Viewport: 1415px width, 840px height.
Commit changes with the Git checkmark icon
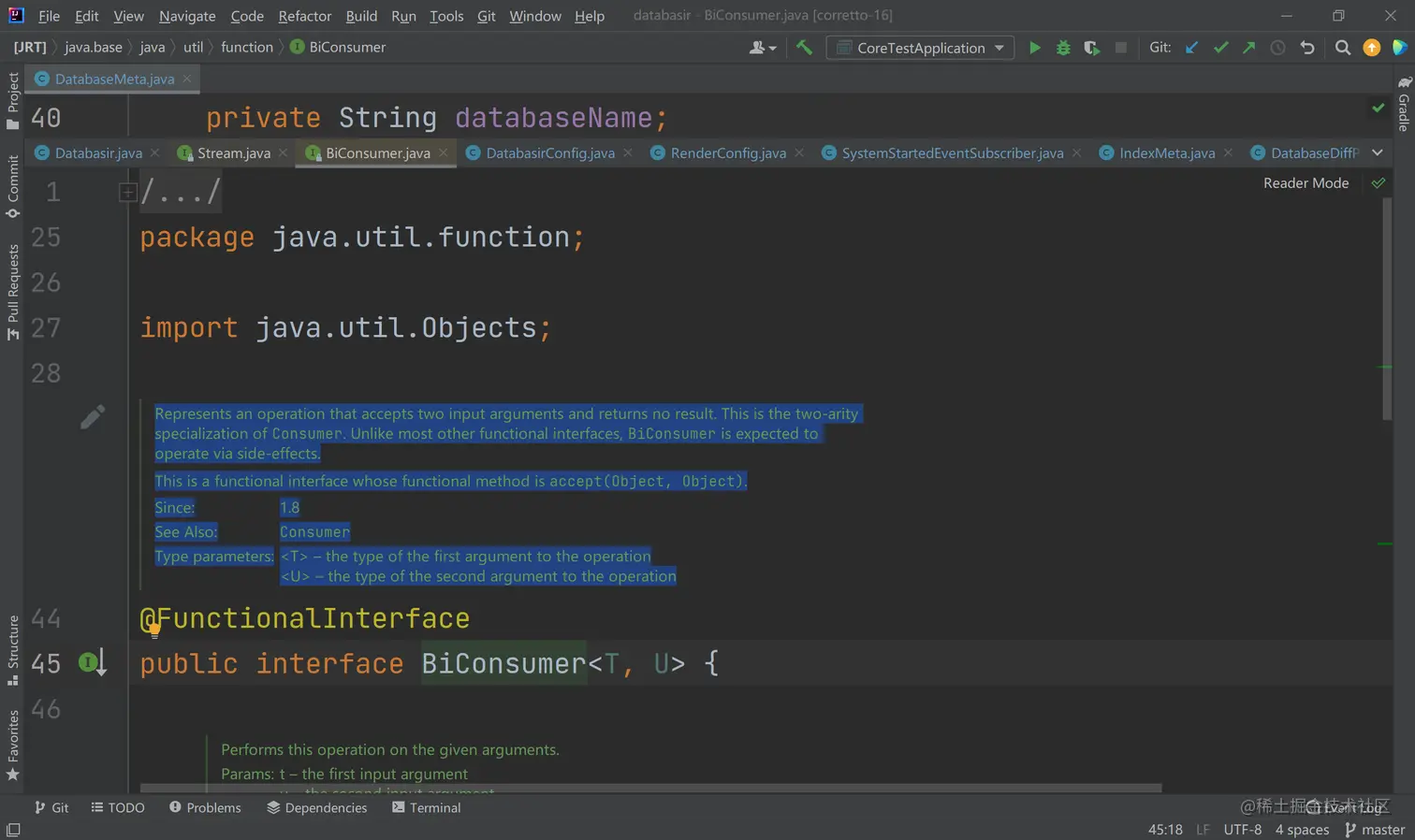1220,48
